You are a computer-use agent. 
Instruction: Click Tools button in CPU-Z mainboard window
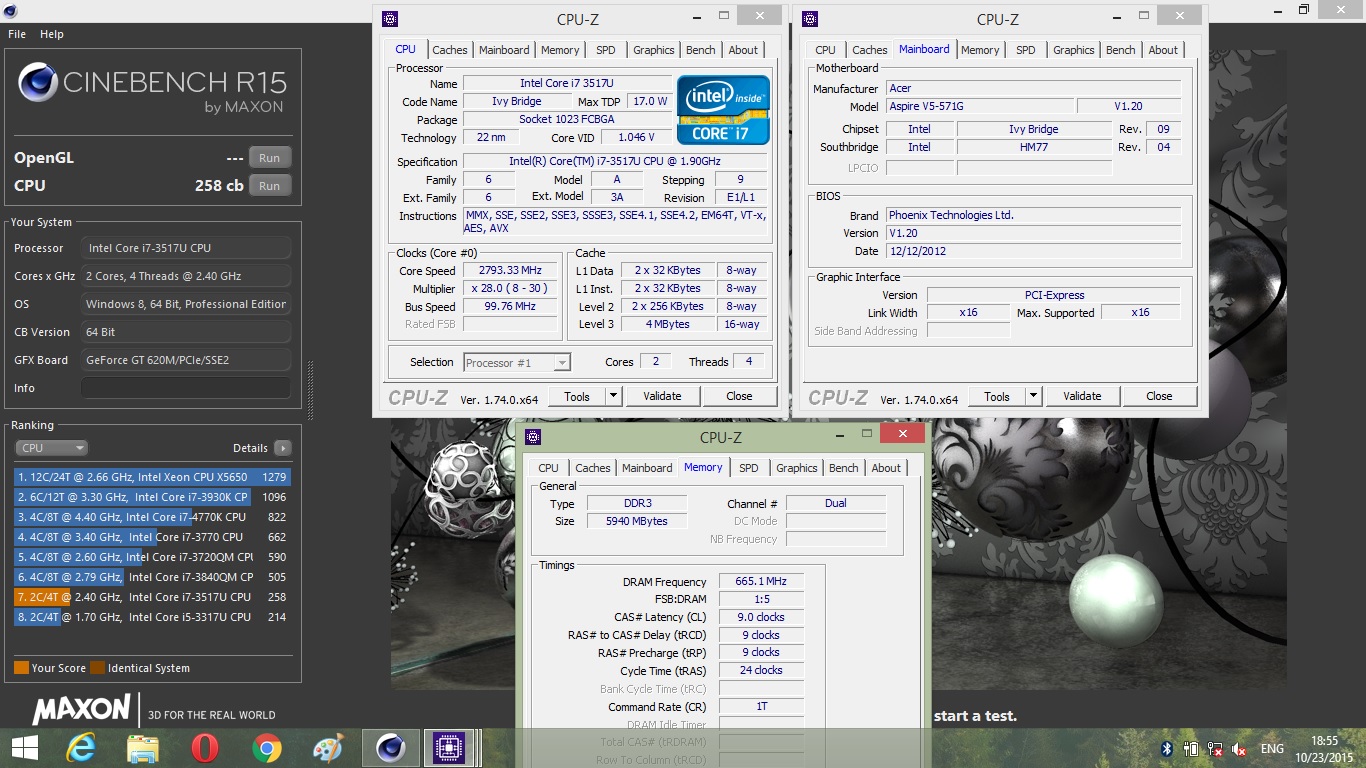(997, 397)
